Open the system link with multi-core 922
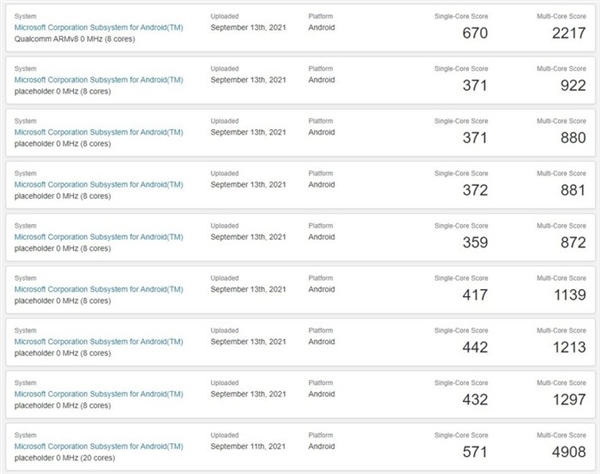The height and width of the screenshot is (474, 600). [x=99, y=80]
